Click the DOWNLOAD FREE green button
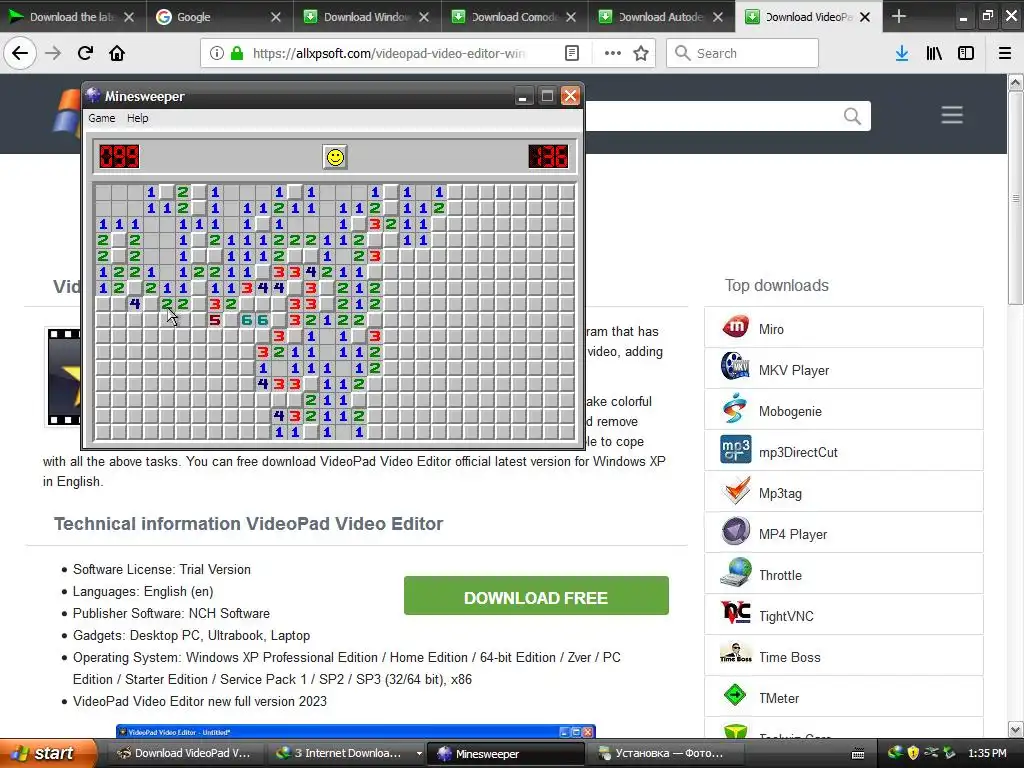 536,596
